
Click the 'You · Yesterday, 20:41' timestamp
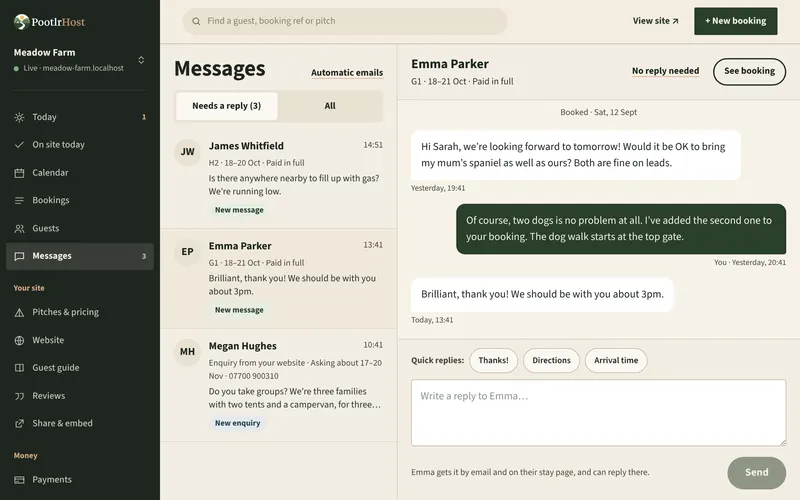pos(749,263)
